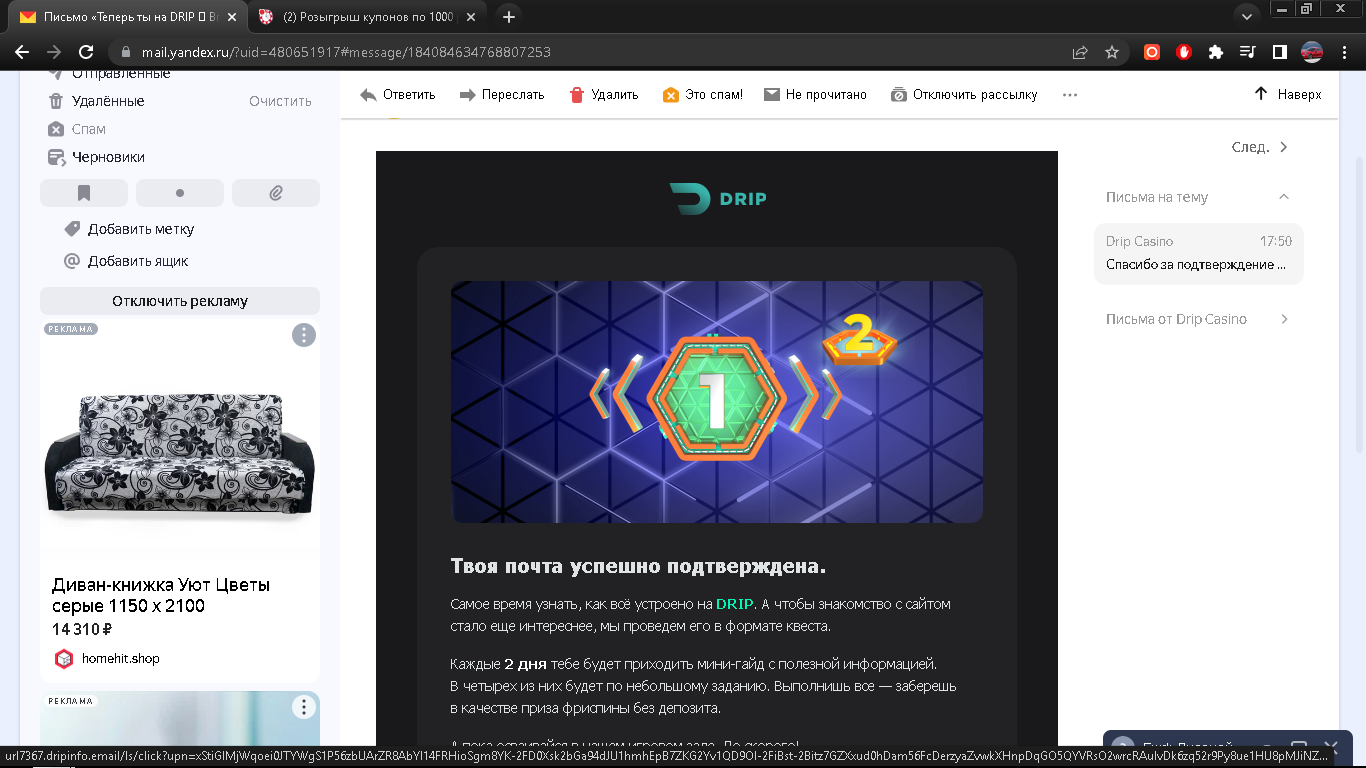
Task: Click the orange spam icon
Action: 671,95
